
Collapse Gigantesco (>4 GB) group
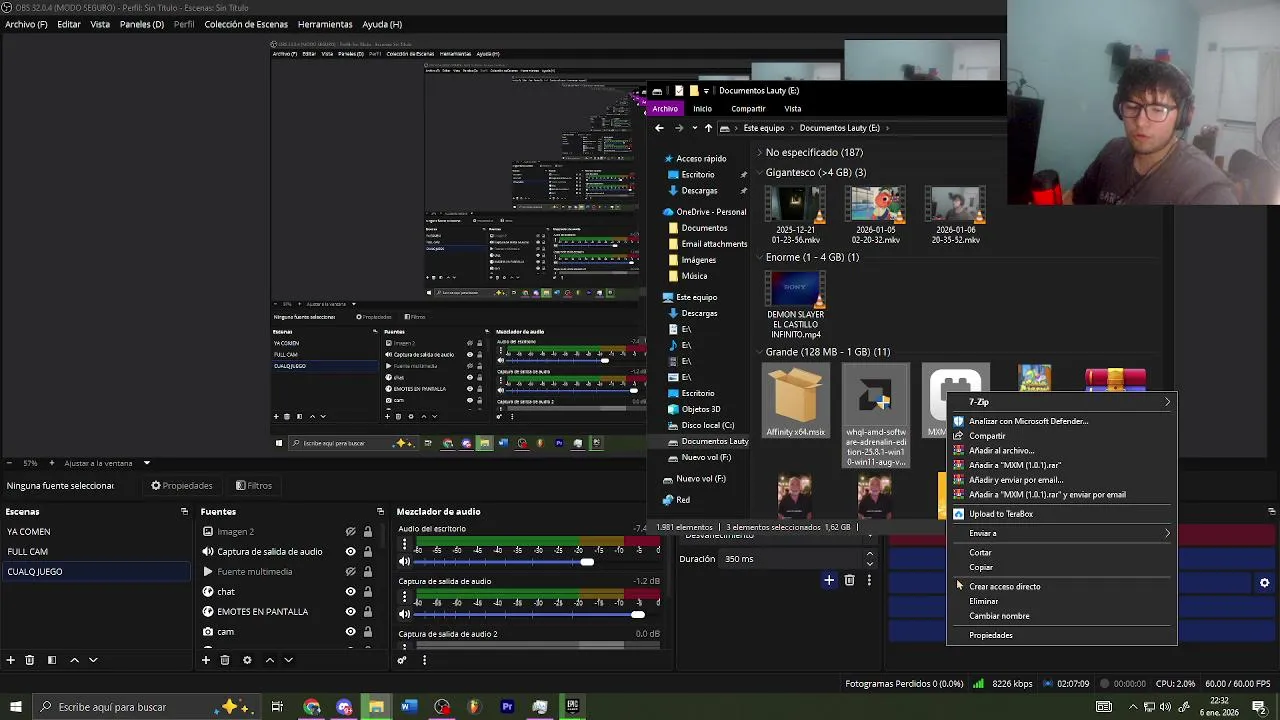pyautogui.click(x=759, y=173)
